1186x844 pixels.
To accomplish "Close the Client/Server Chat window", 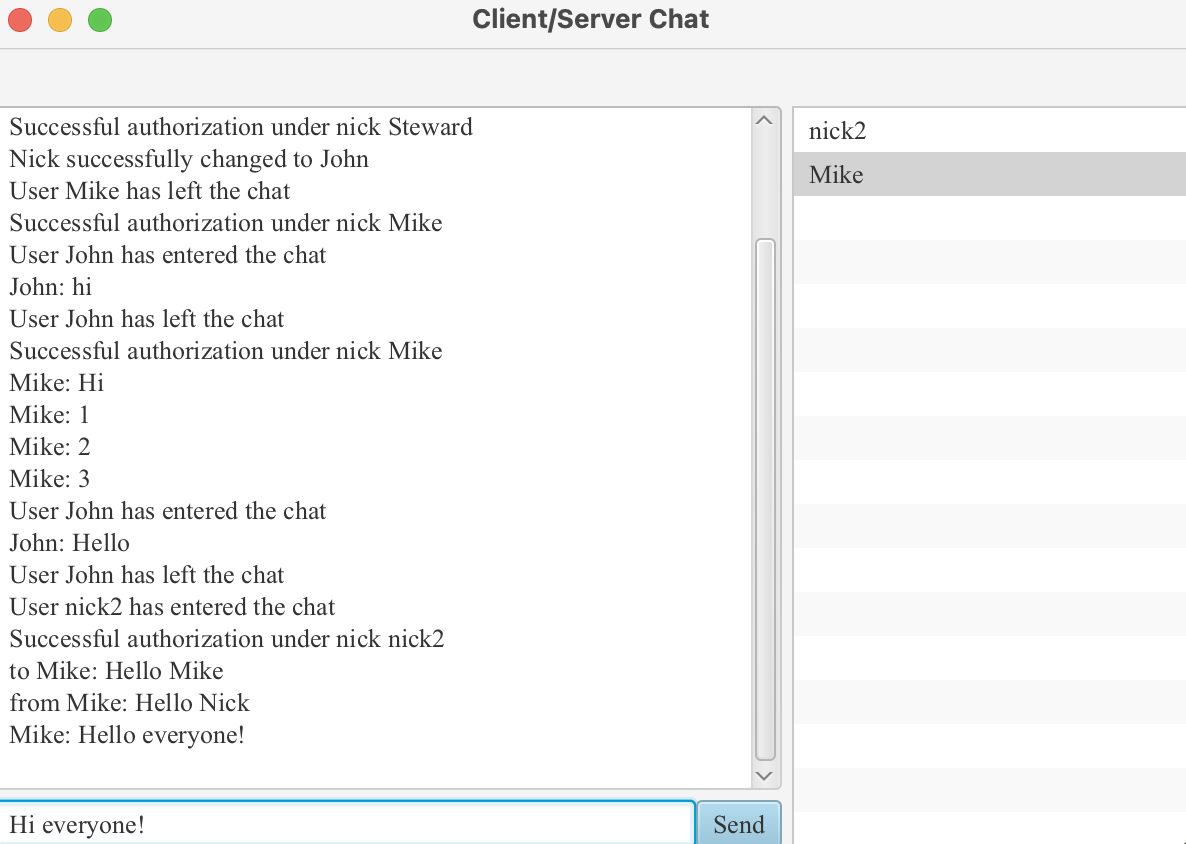I will click(20, 20).
